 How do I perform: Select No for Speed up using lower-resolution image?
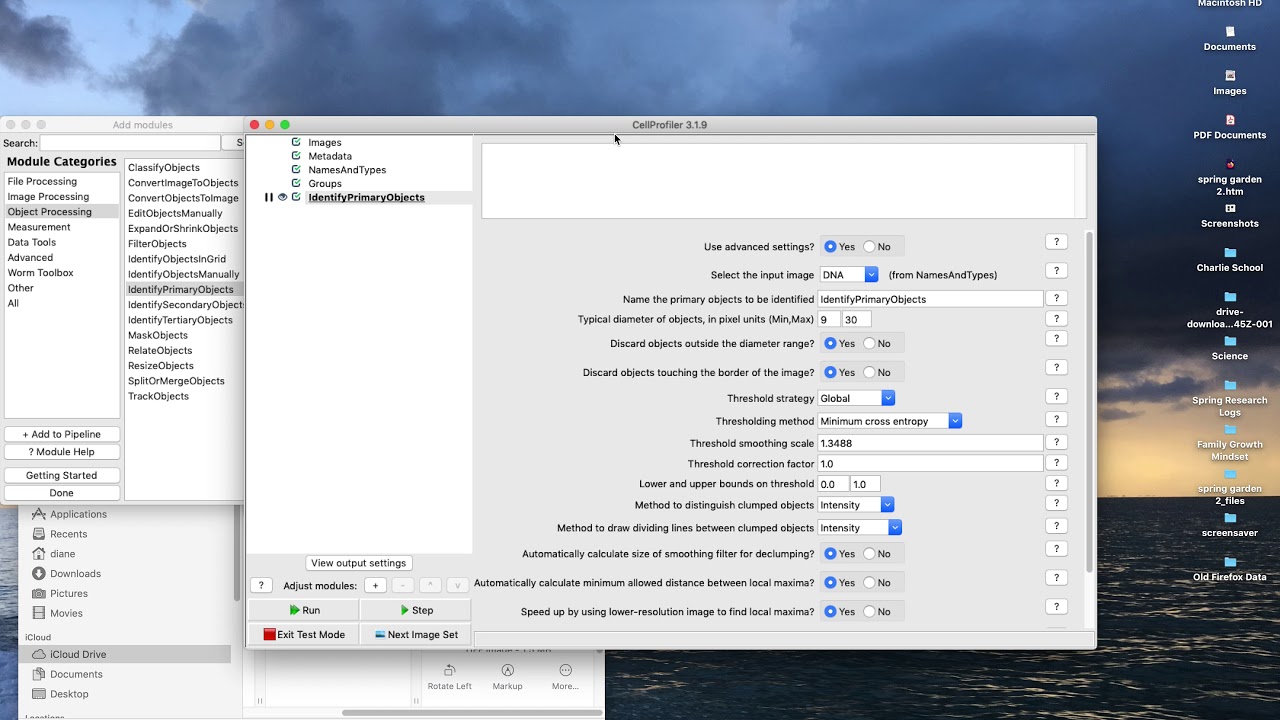click(x=869, y=612)
